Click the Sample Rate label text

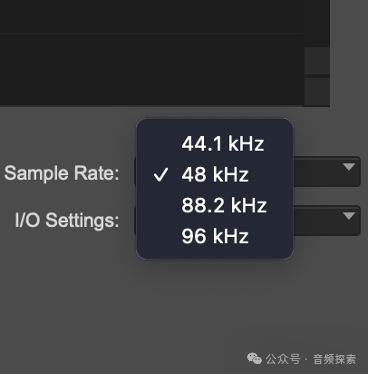[62, 173]
